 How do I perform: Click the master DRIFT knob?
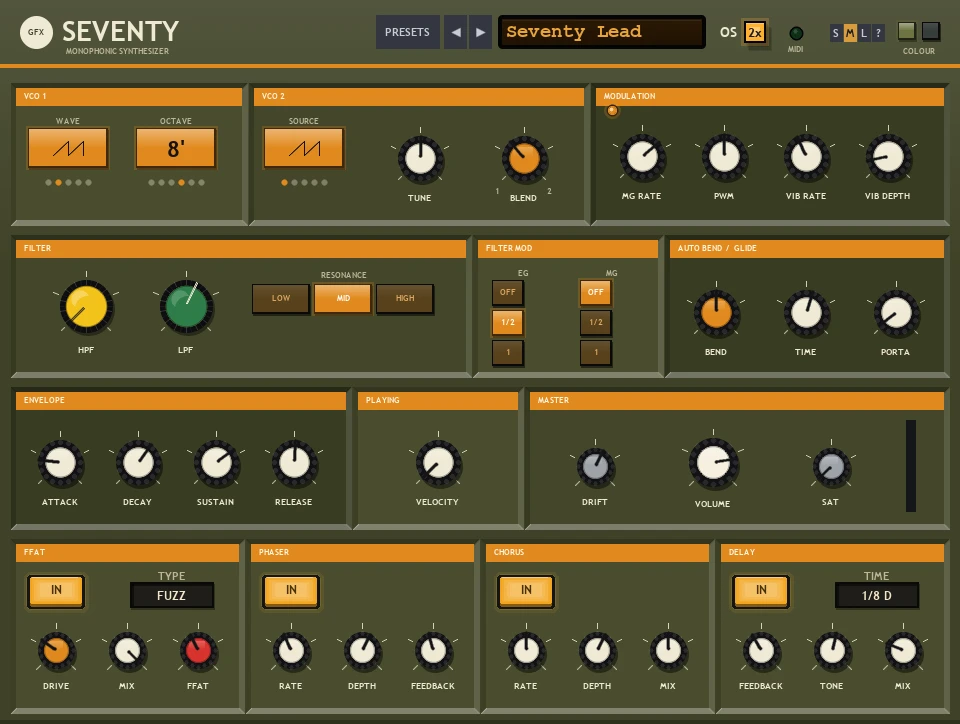point(595,467)
